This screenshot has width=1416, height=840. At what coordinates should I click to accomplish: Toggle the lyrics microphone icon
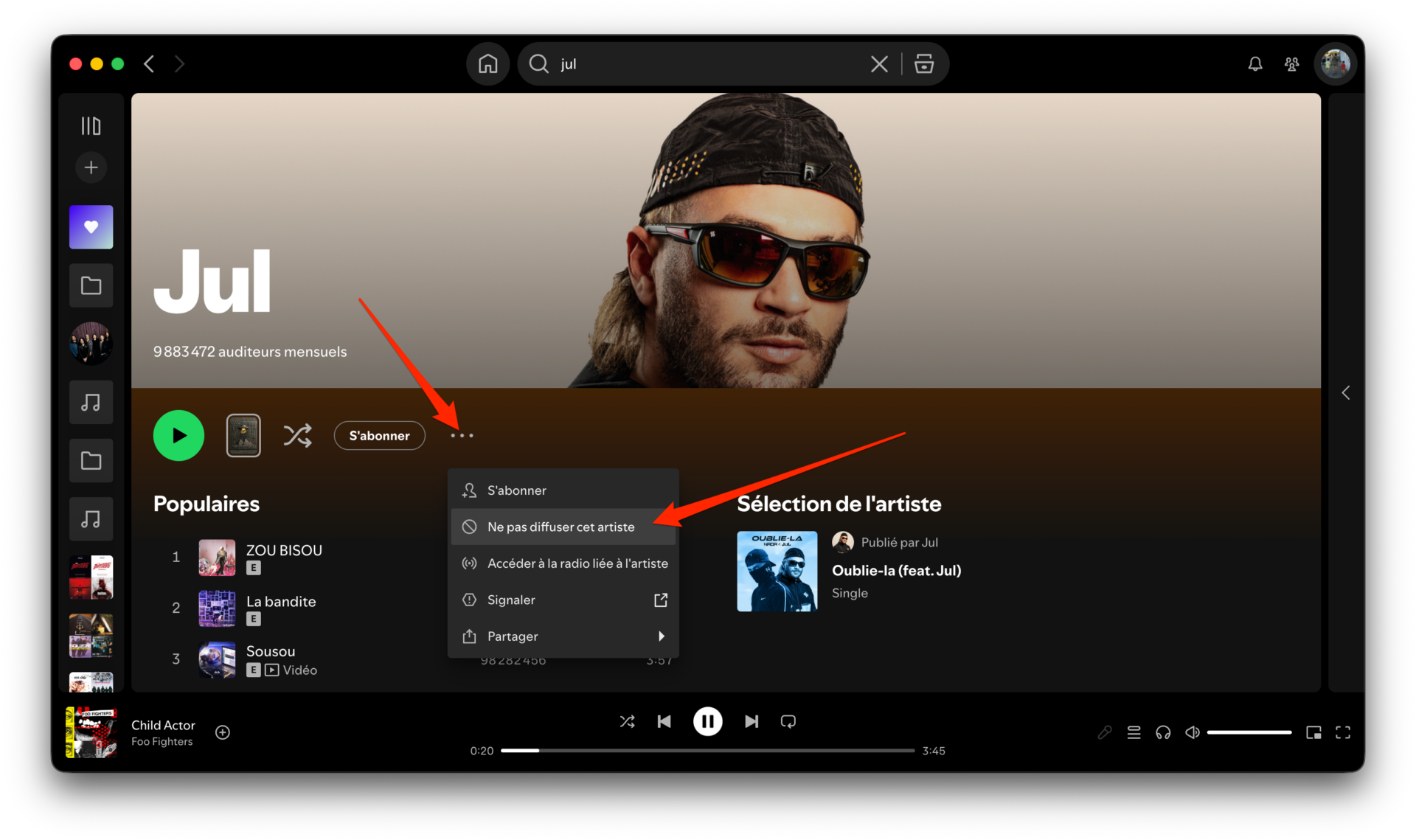click(x=1104, y=732)
